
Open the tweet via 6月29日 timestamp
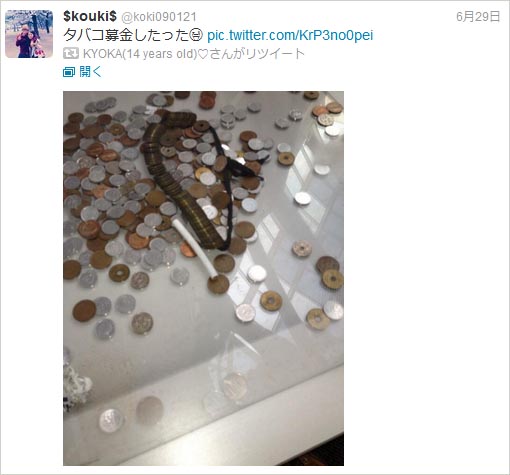pos(478,16)
